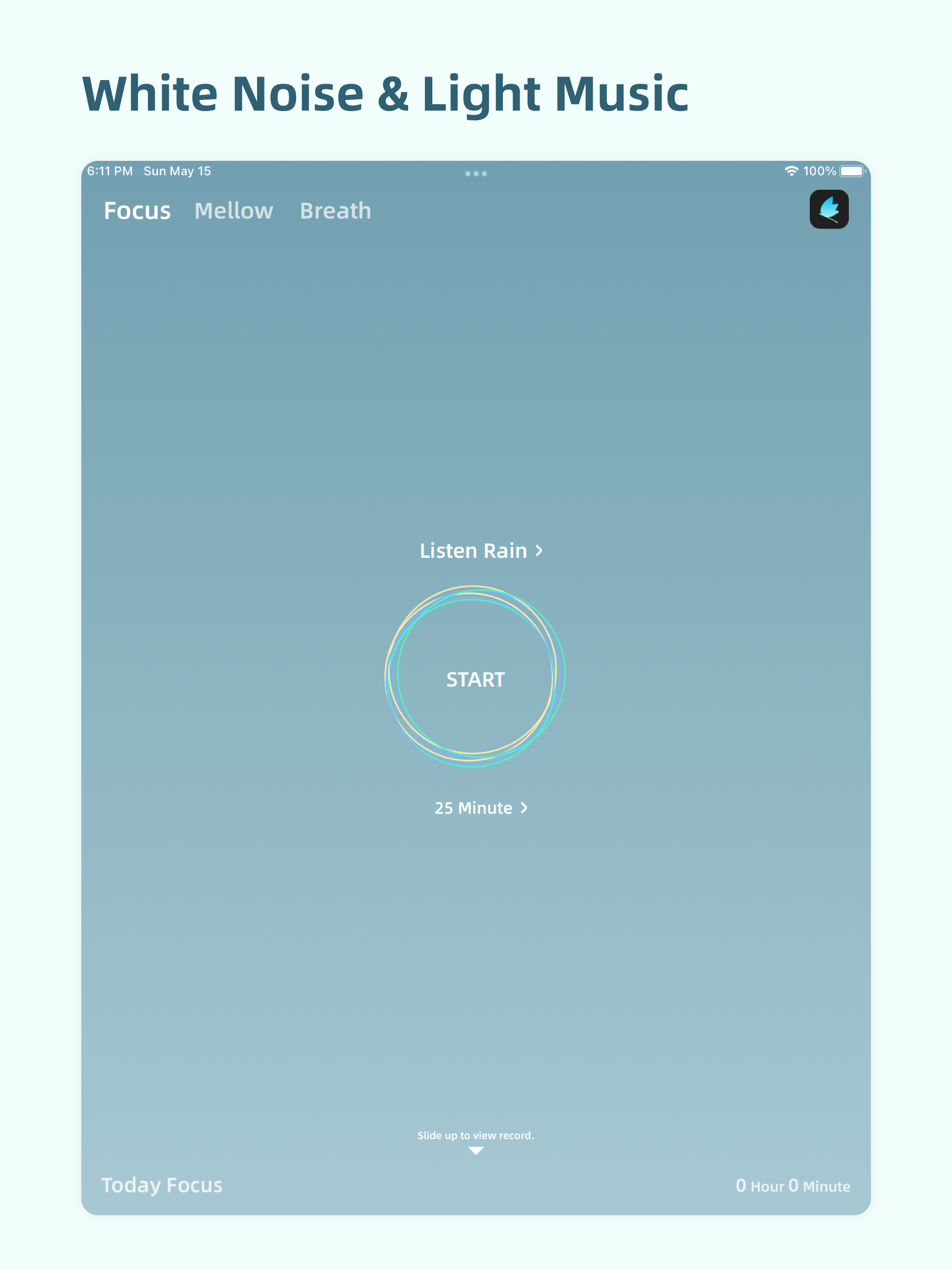The image size is (952, 1270).
Task: Tap the three-dots multitasking indicator
Action: [476, 173]
